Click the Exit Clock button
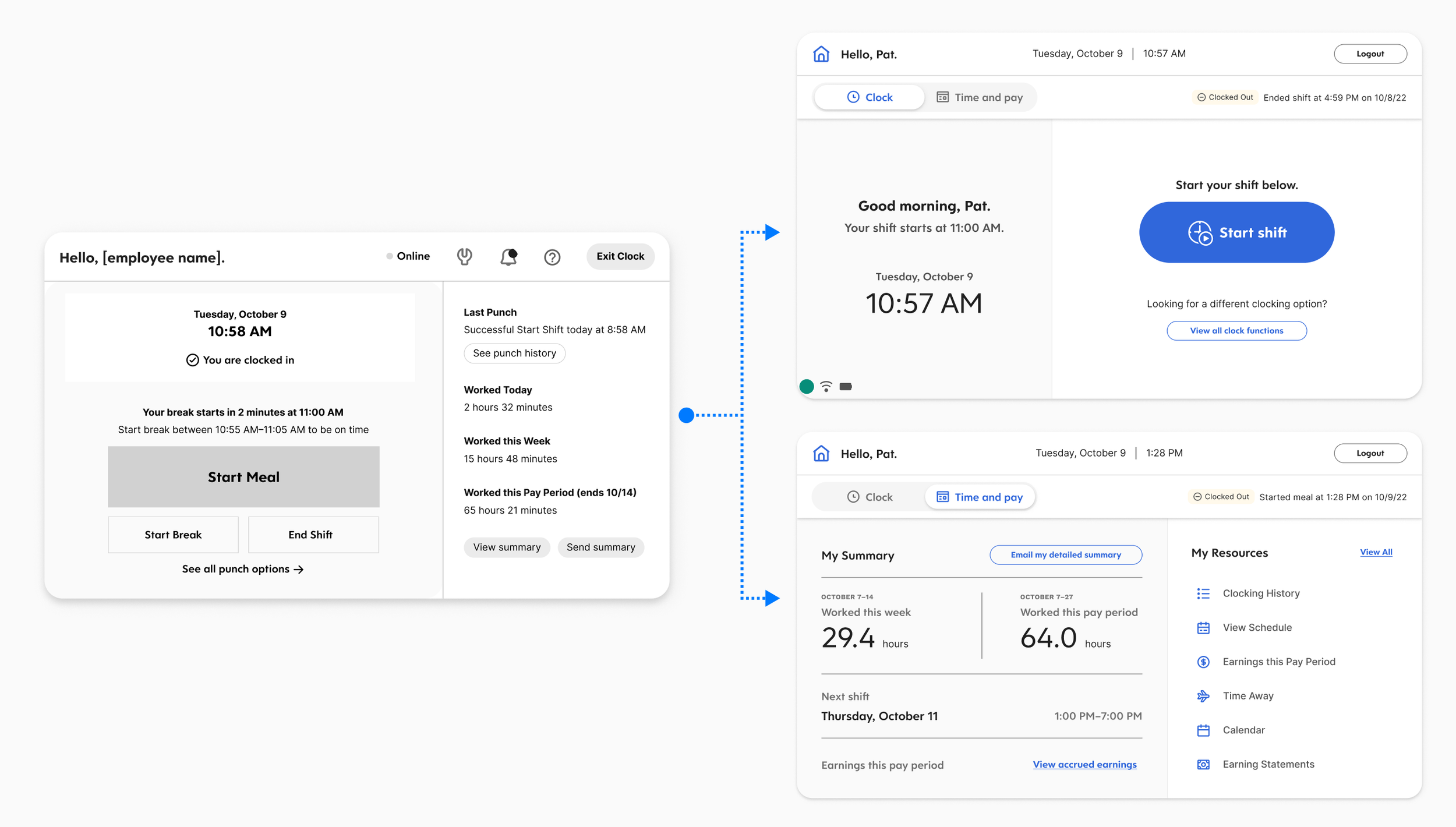Viewport: 1456px width, 827px height. point(620,256)
